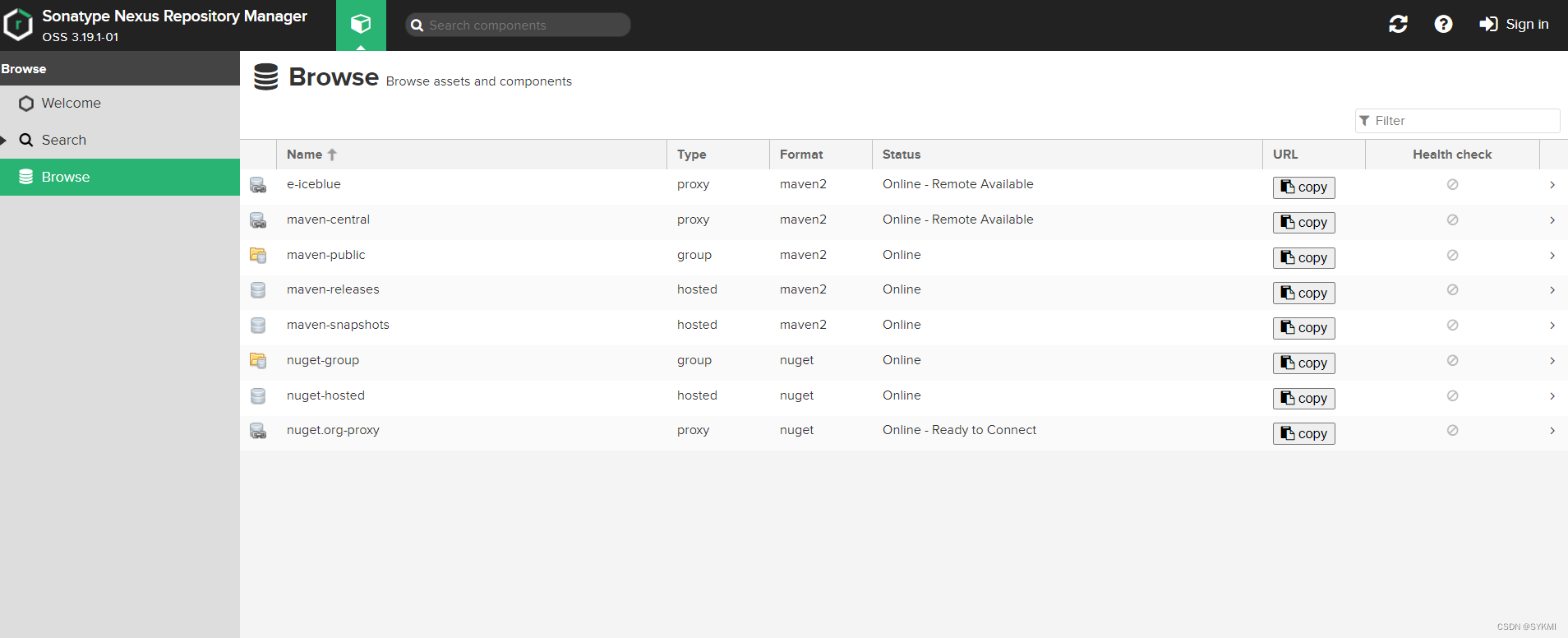
Task: Open maven-snapshots row chevron arrow
Action: click(x=1552, y=326)
